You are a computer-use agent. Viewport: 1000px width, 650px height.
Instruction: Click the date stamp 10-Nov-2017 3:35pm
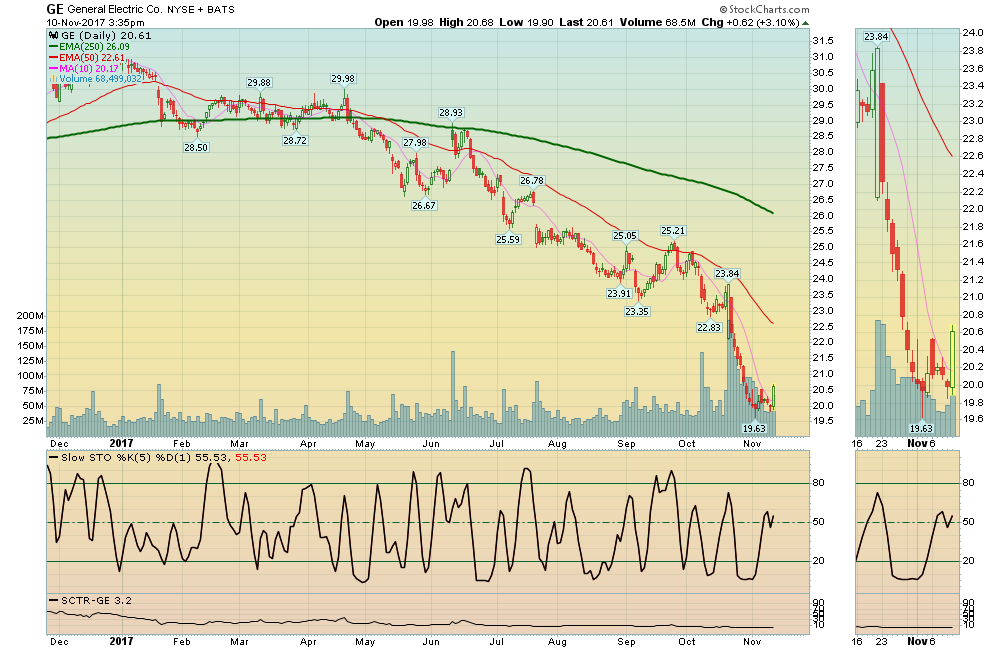point(95,22)
